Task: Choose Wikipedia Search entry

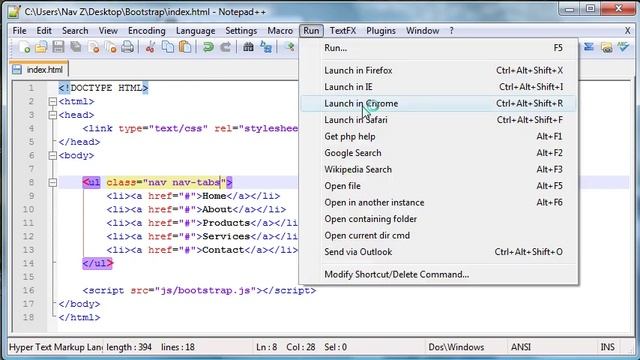Action: (439, 169)
